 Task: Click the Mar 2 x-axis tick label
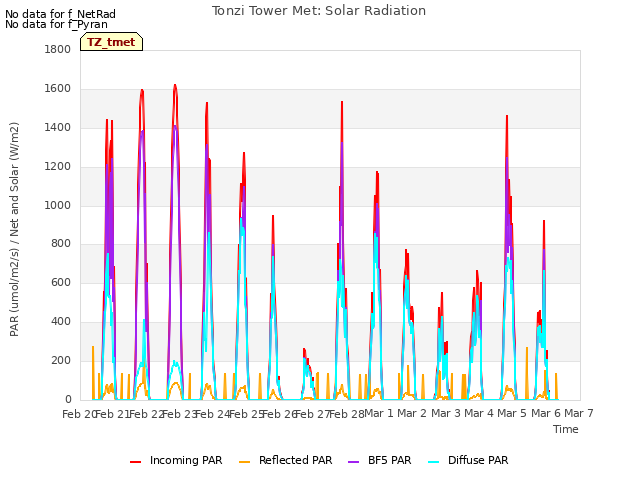(412, 413)
